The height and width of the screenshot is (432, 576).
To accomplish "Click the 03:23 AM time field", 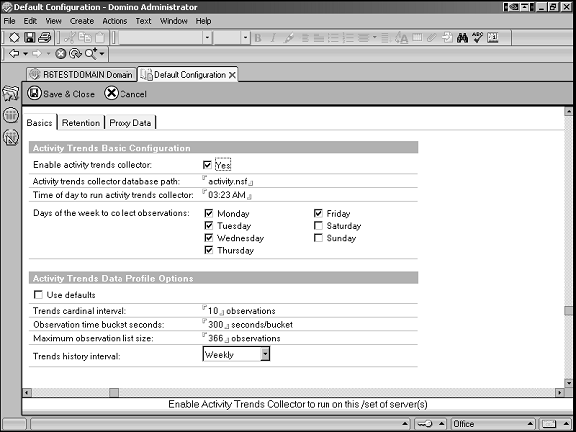I will click(227, 195).
